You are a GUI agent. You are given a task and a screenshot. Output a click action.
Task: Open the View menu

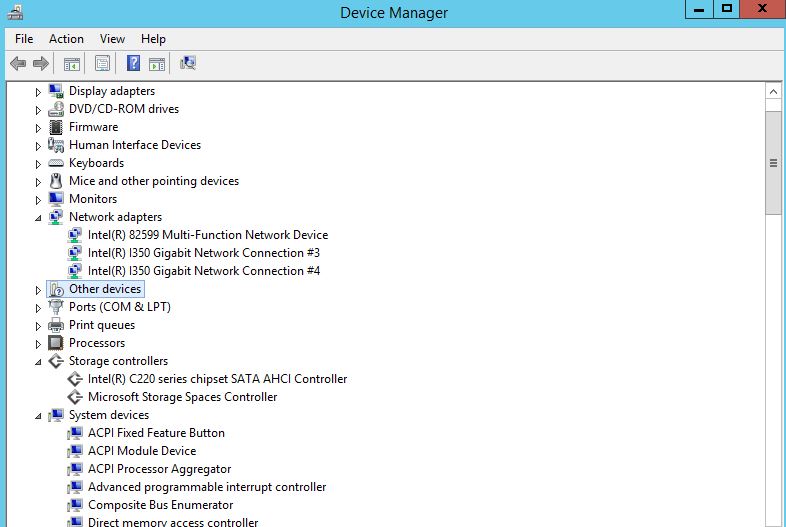coord(112,39)
